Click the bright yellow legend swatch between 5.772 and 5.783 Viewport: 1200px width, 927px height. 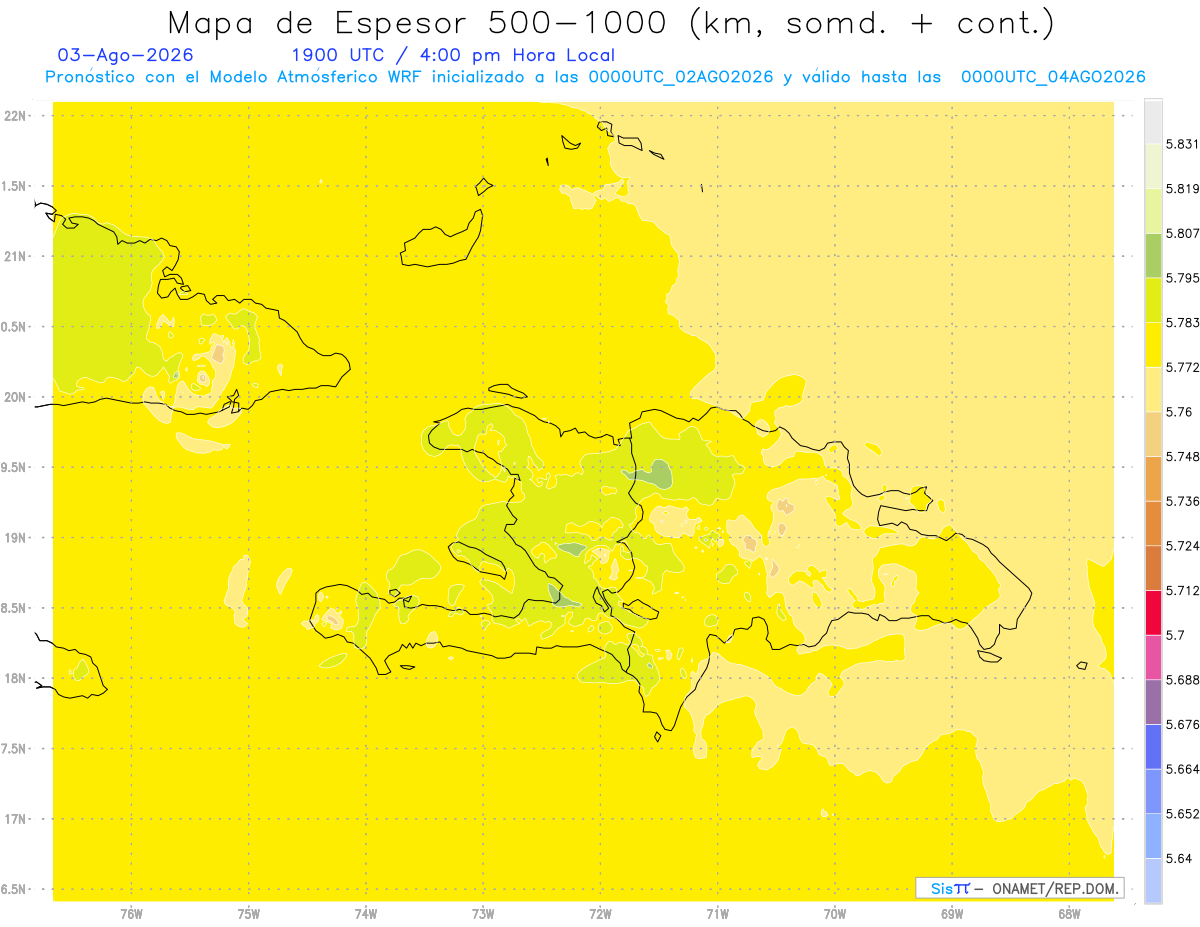1153,345
